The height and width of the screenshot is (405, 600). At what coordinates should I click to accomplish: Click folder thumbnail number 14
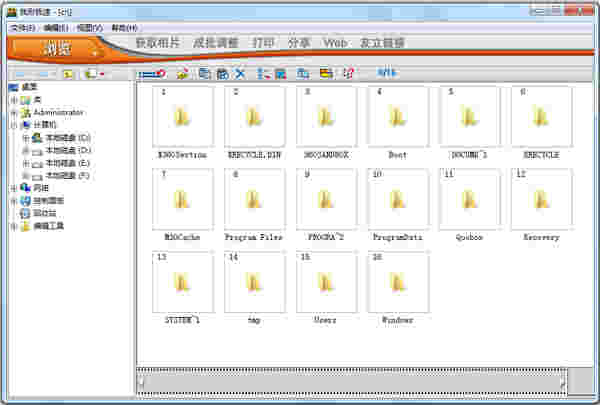(x=254, y=282)
